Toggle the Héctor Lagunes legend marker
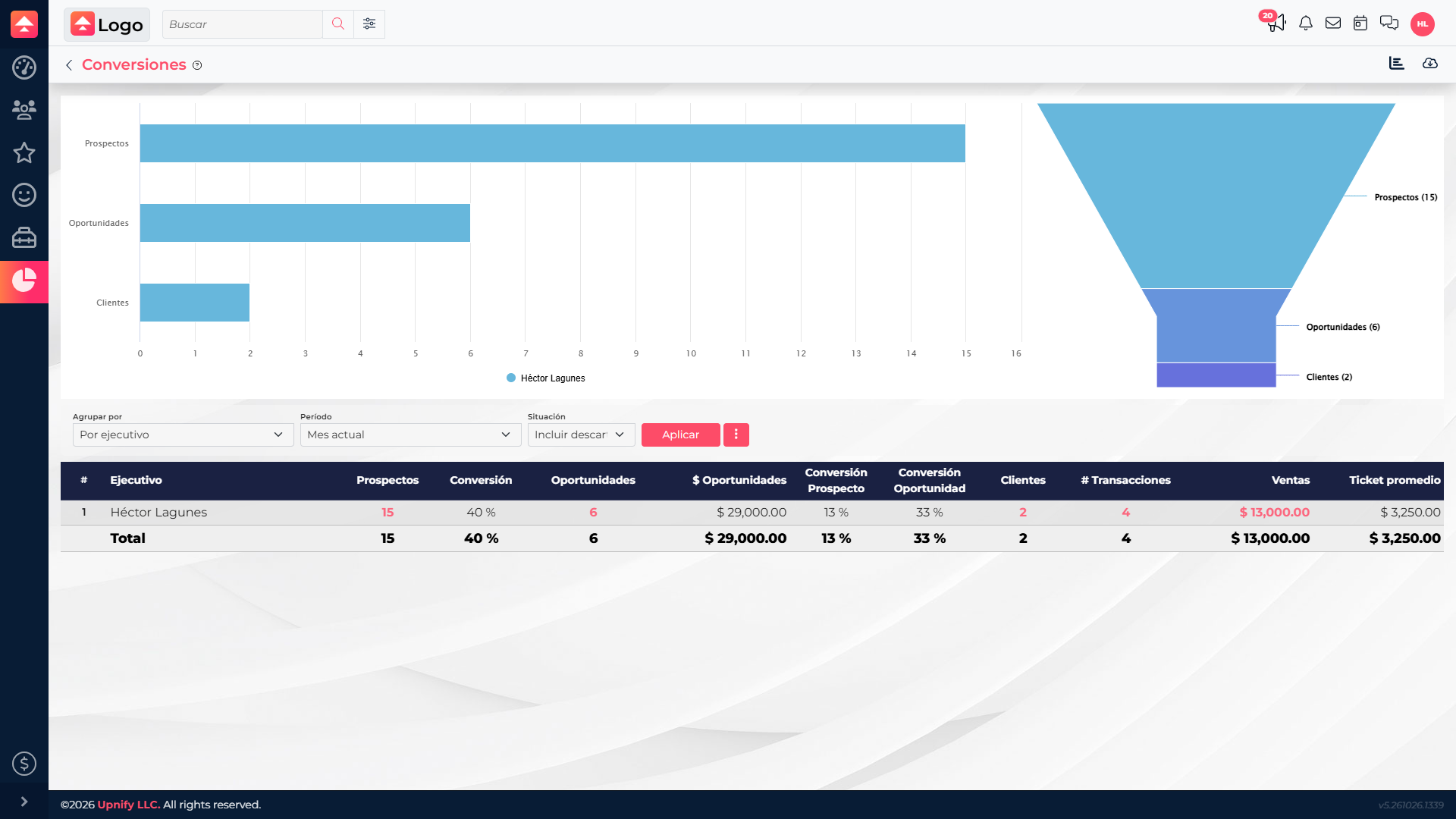Image resolution: width=1456 pixels, height=819 pixels. coord(511,378)
